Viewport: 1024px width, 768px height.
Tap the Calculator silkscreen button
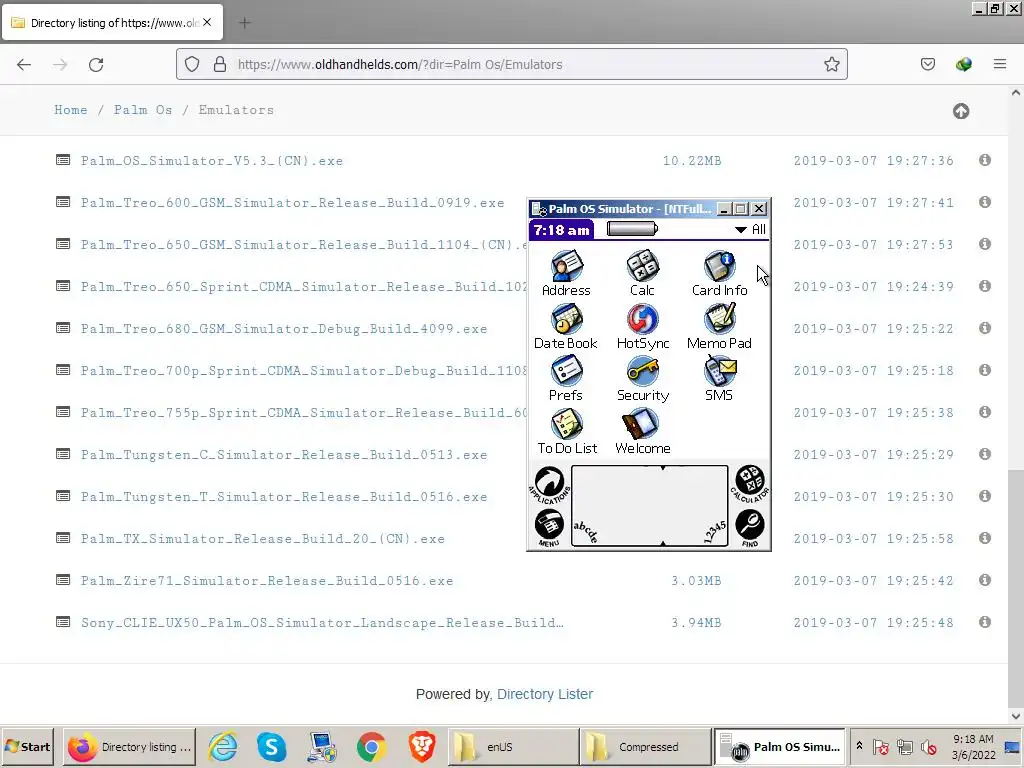pyautogui.click(x=750, y=485)
